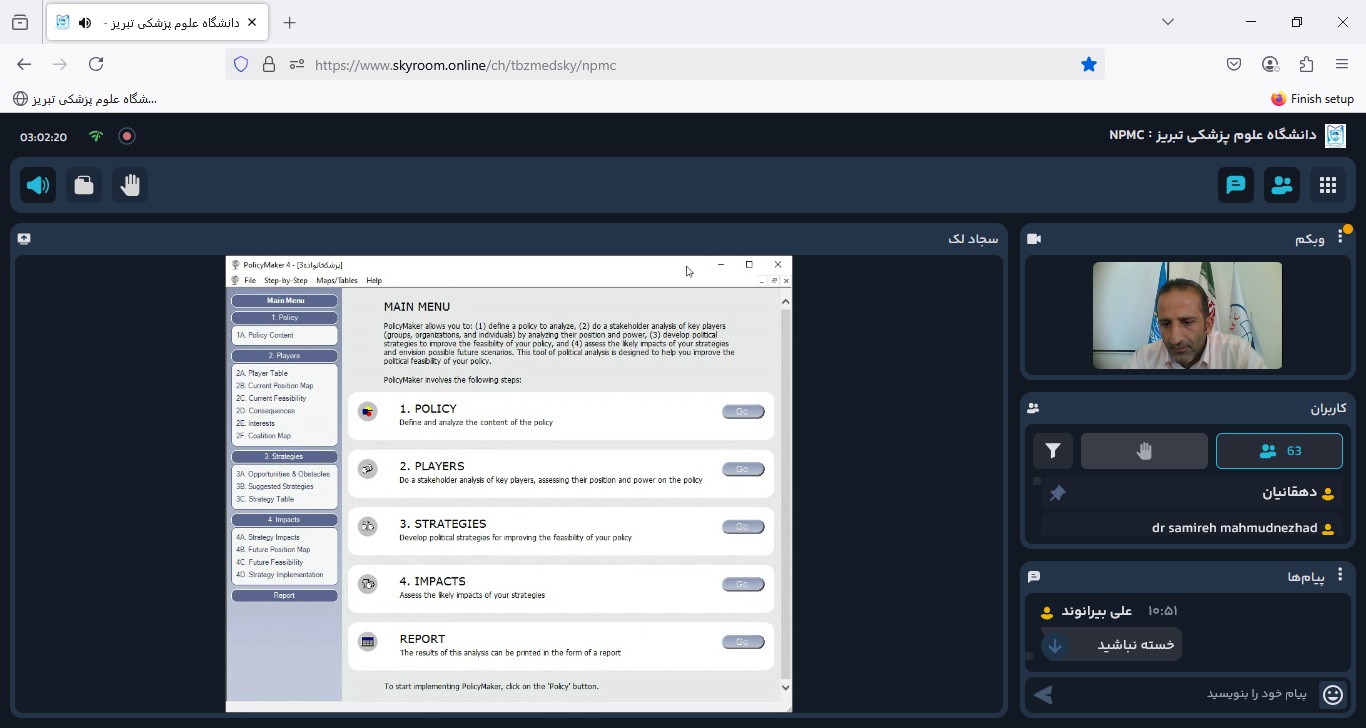Screen dimensions: 1366x728
Task: Bookmark this page with star icon
Action: pos(1089,64)
